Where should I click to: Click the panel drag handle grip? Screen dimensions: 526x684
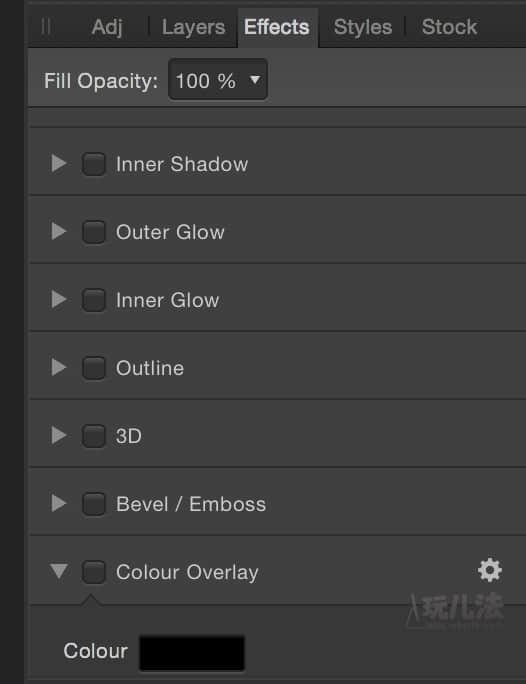46,27
